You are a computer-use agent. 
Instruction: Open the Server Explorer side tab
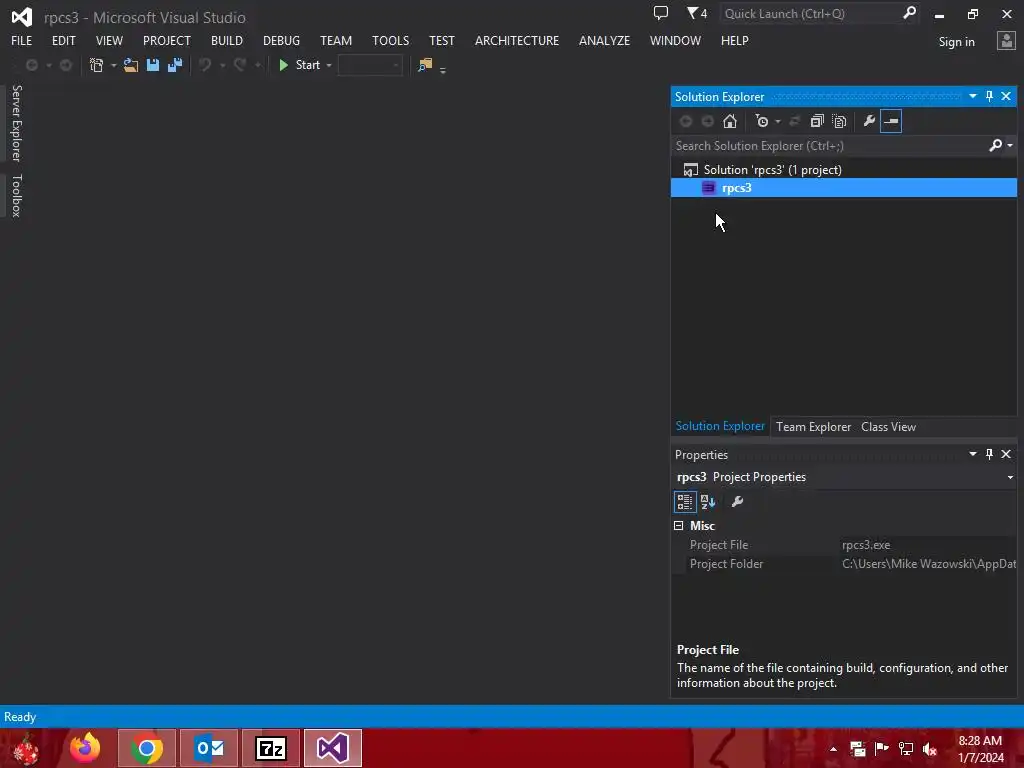pos(16,123)
